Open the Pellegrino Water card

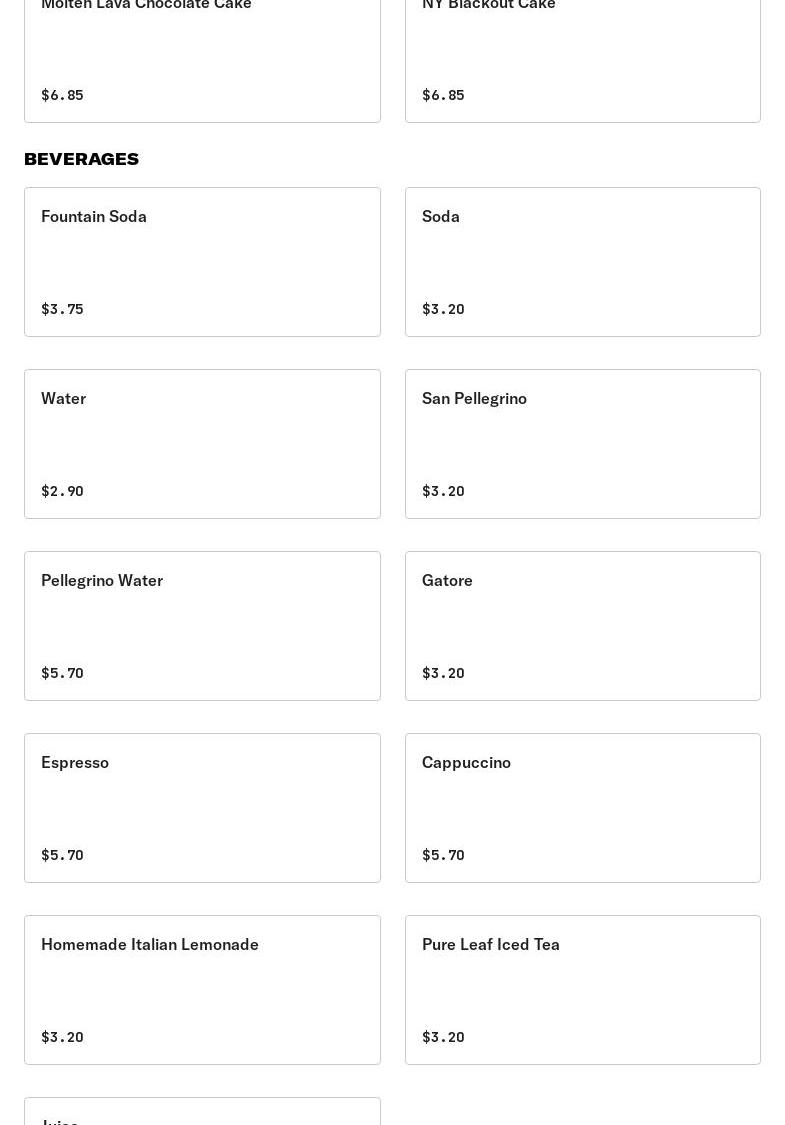tap(202, 625)
